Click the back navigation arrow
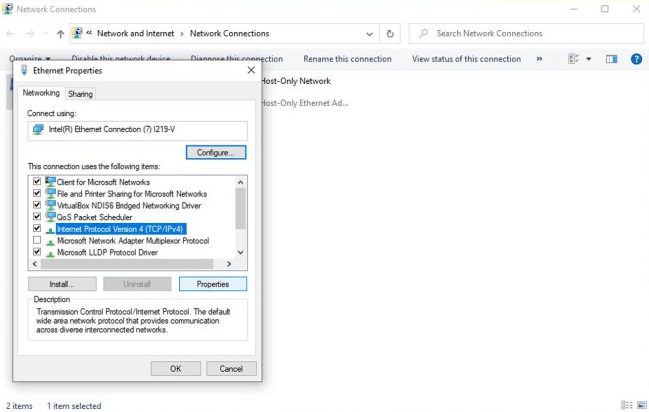 10,34
